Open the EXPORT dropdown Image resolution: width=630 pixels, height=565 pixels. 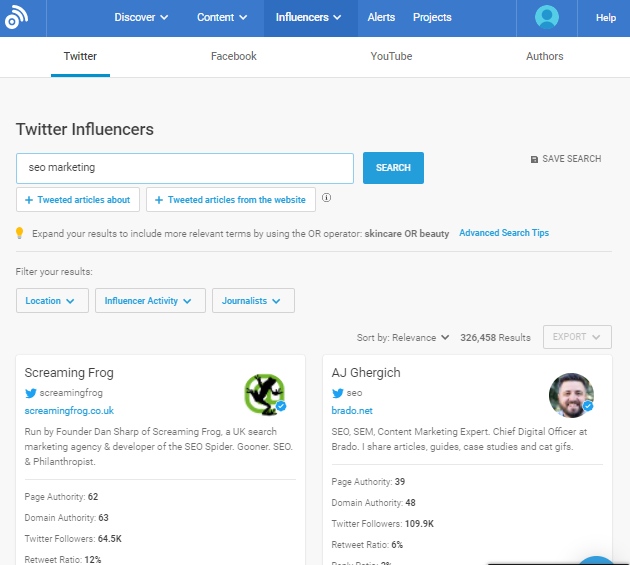pyautogui.click(x=577, y=337)
